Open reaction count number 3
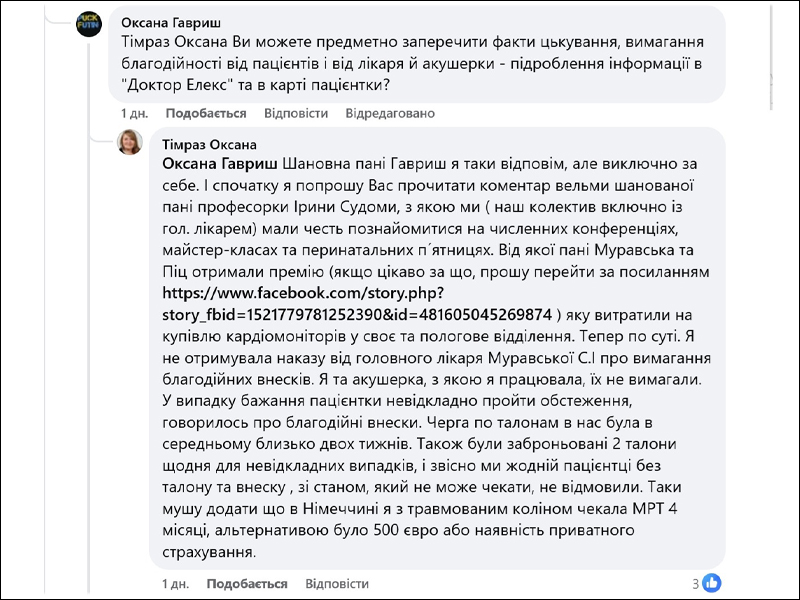The image size is (800, 600). 695,584
